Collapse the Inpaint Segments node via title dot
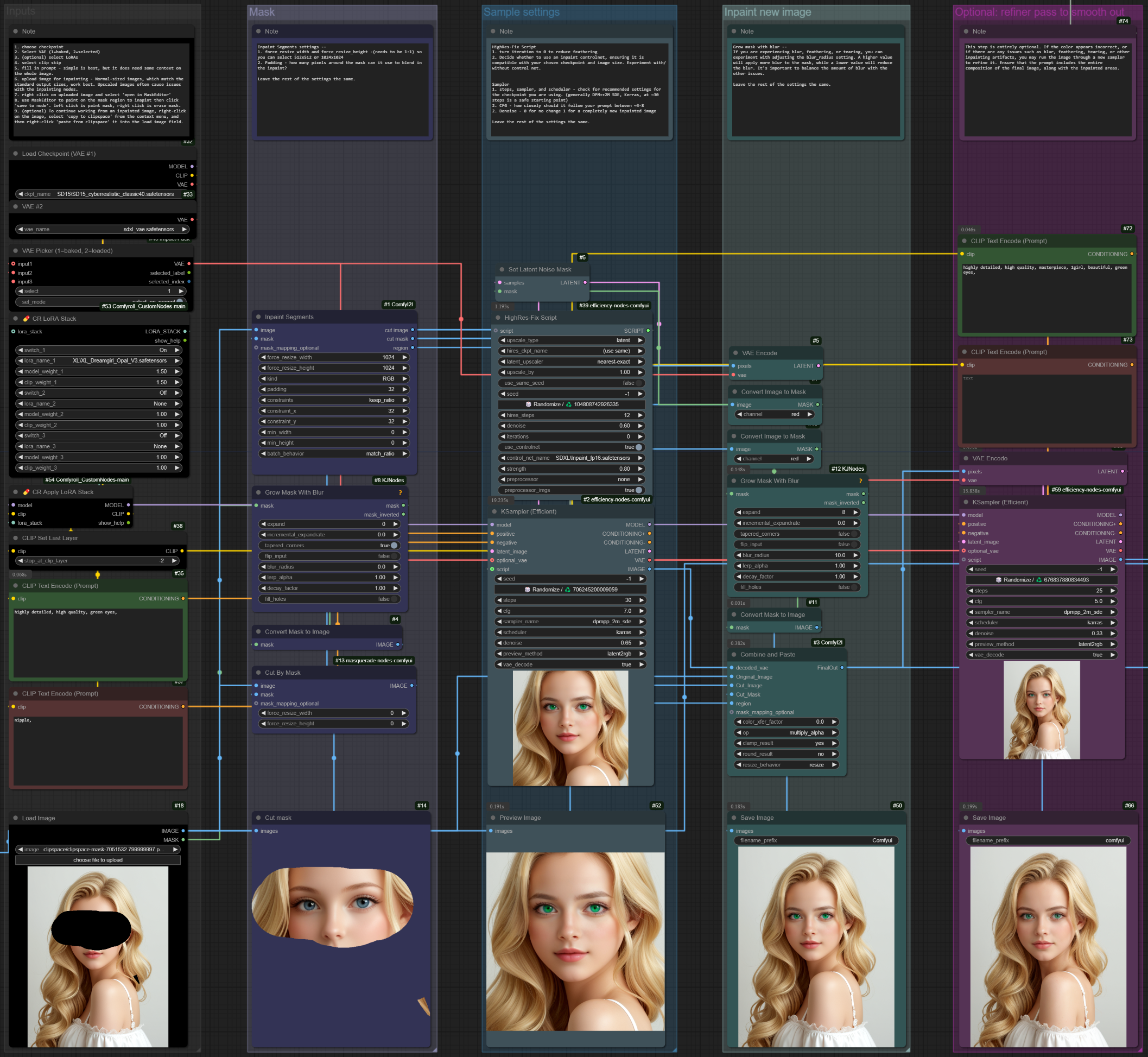 [x=258, y=317]
